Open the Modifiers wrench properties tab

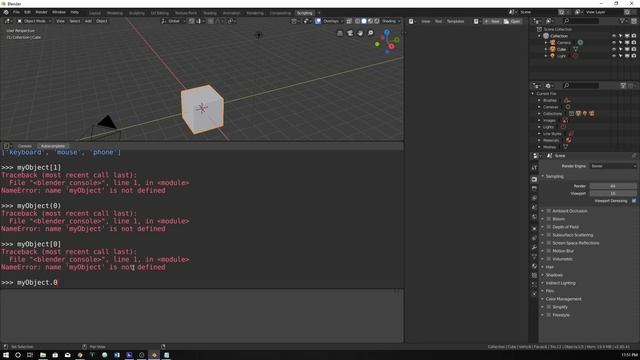tap(534, 247)
